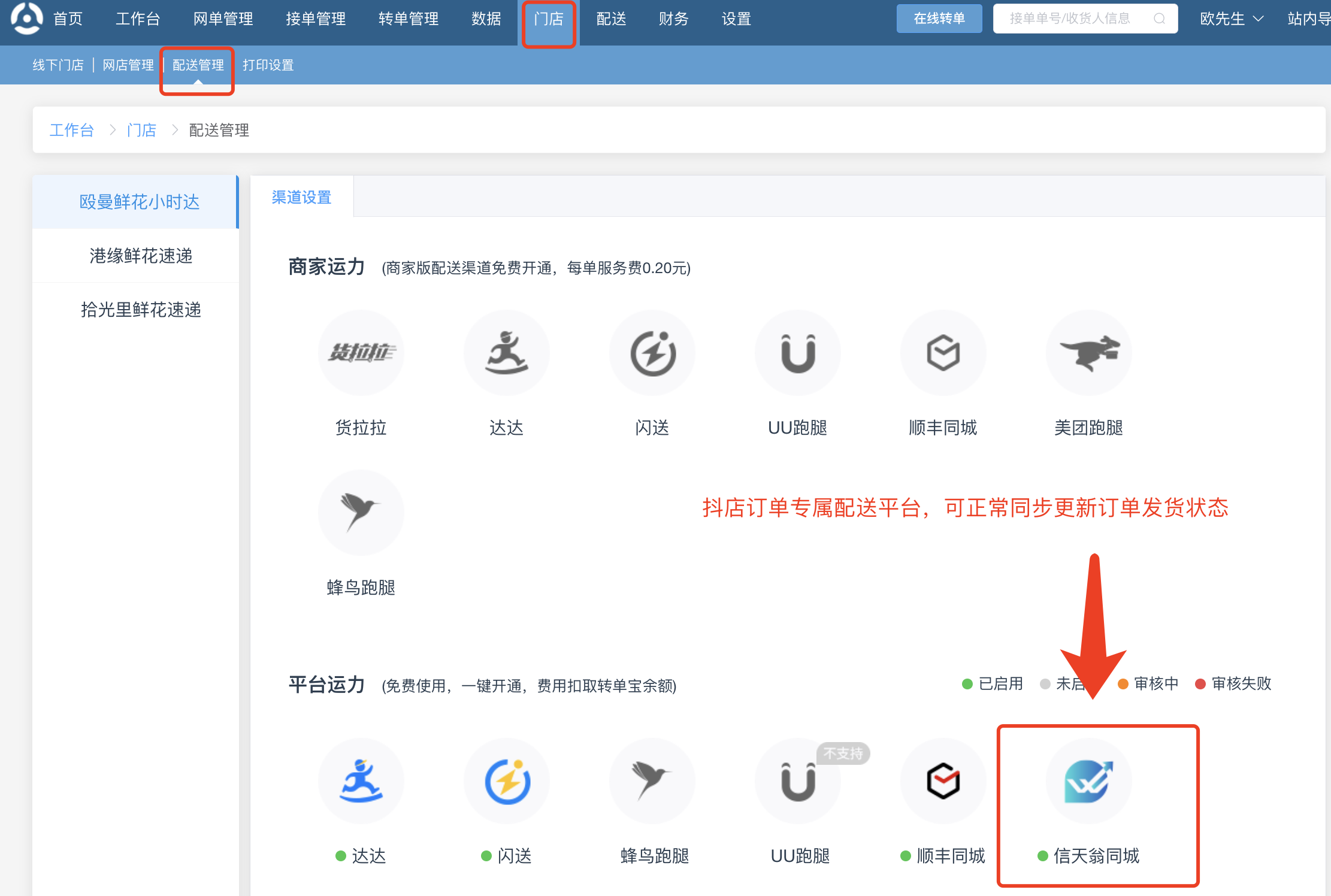Viewport: 1331px width, 896px height.
Task: Open the 财务 menu
Action: click(x=674, y=19)
